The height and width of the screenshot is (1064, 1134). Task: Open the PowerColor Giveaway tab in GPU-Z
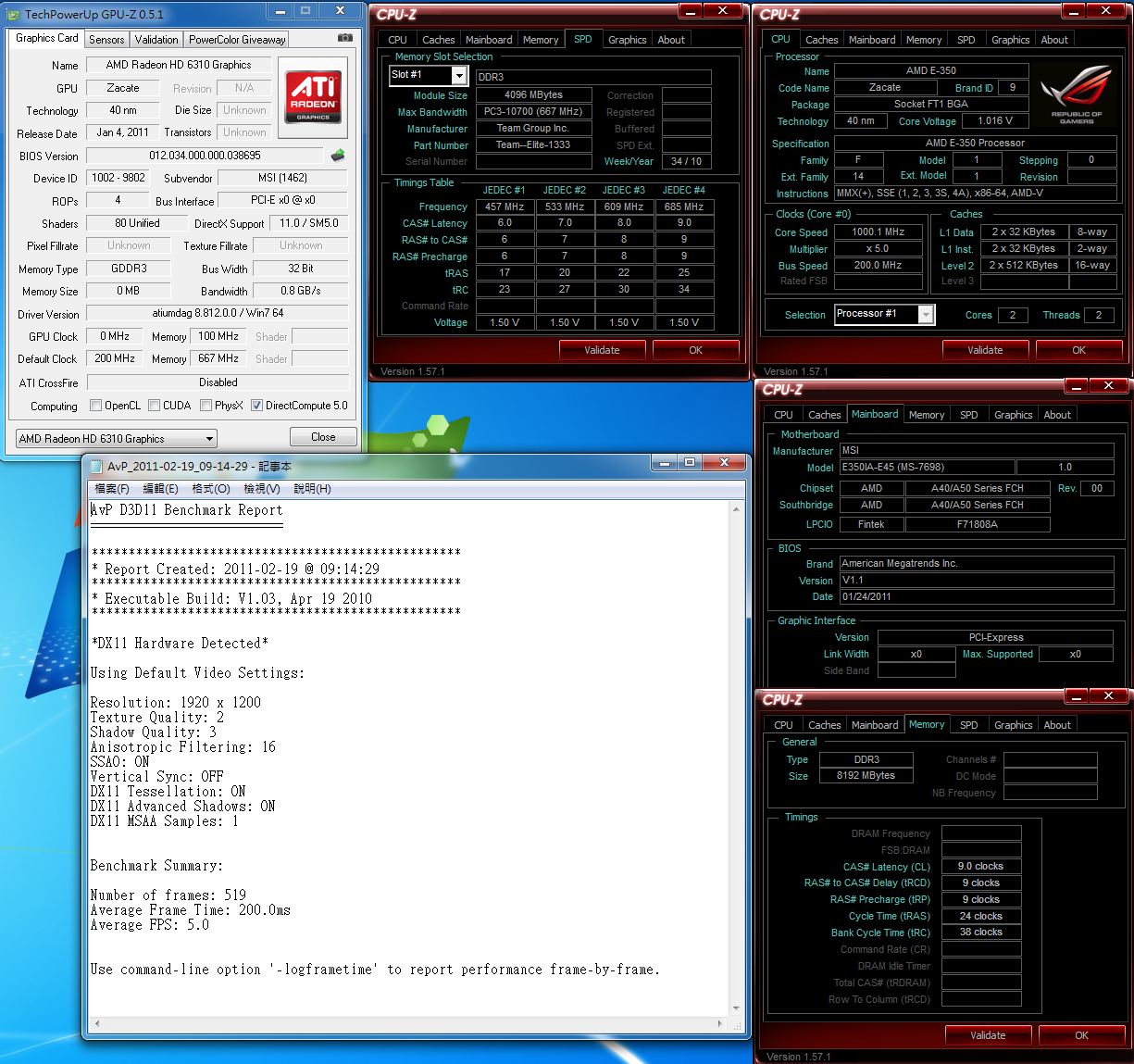237,40
